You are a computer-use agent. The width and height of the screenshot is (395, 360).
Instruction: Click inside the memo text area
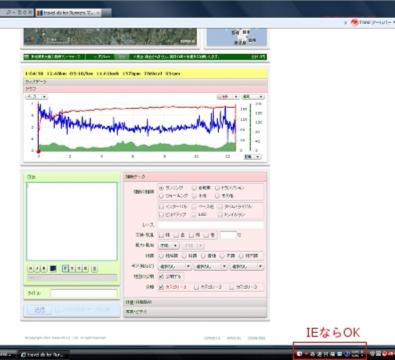(72, 221)
